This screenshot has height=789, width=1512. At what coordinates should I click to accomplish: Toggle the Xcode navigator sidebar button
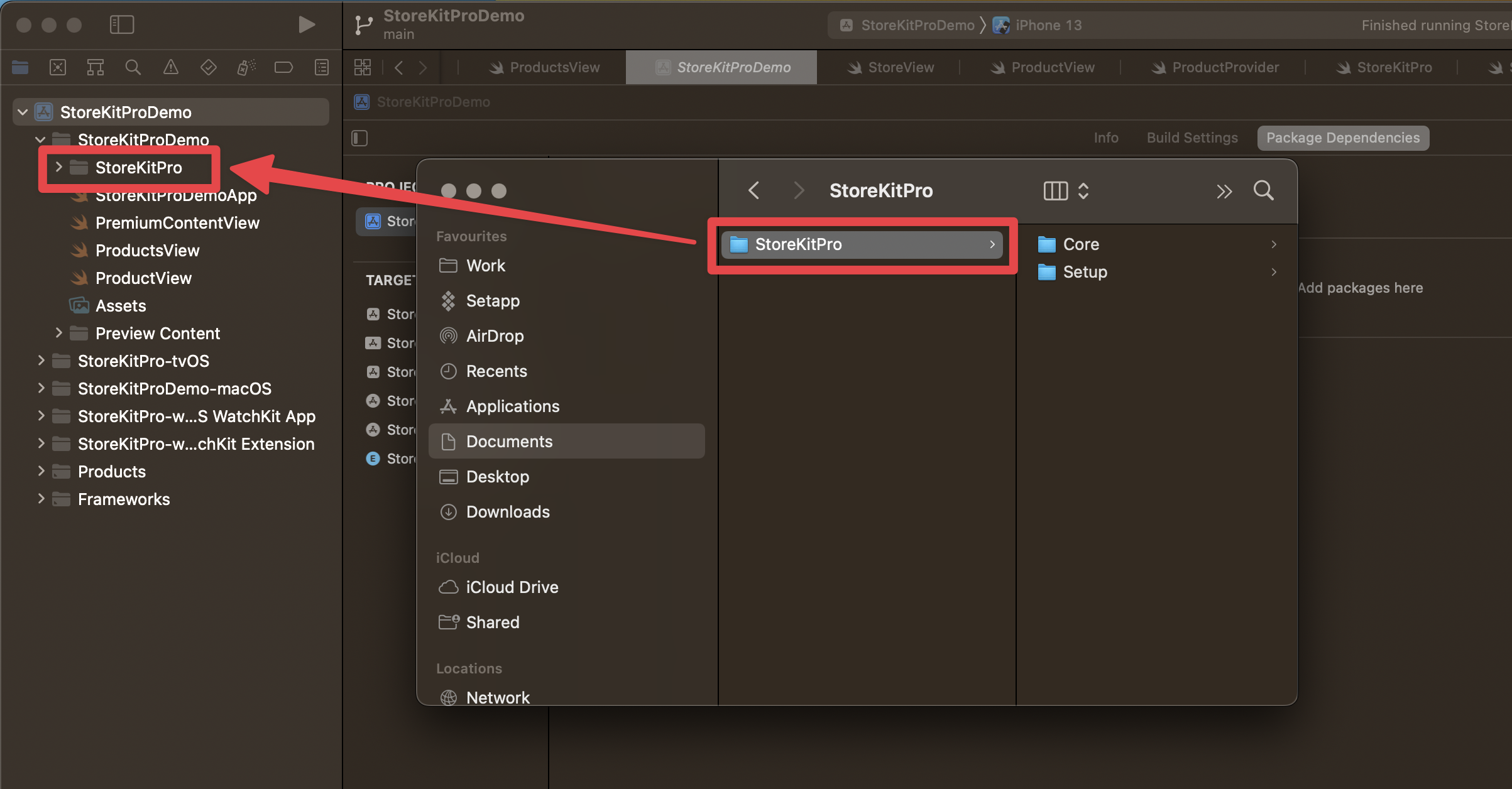[x=122, y=24]
